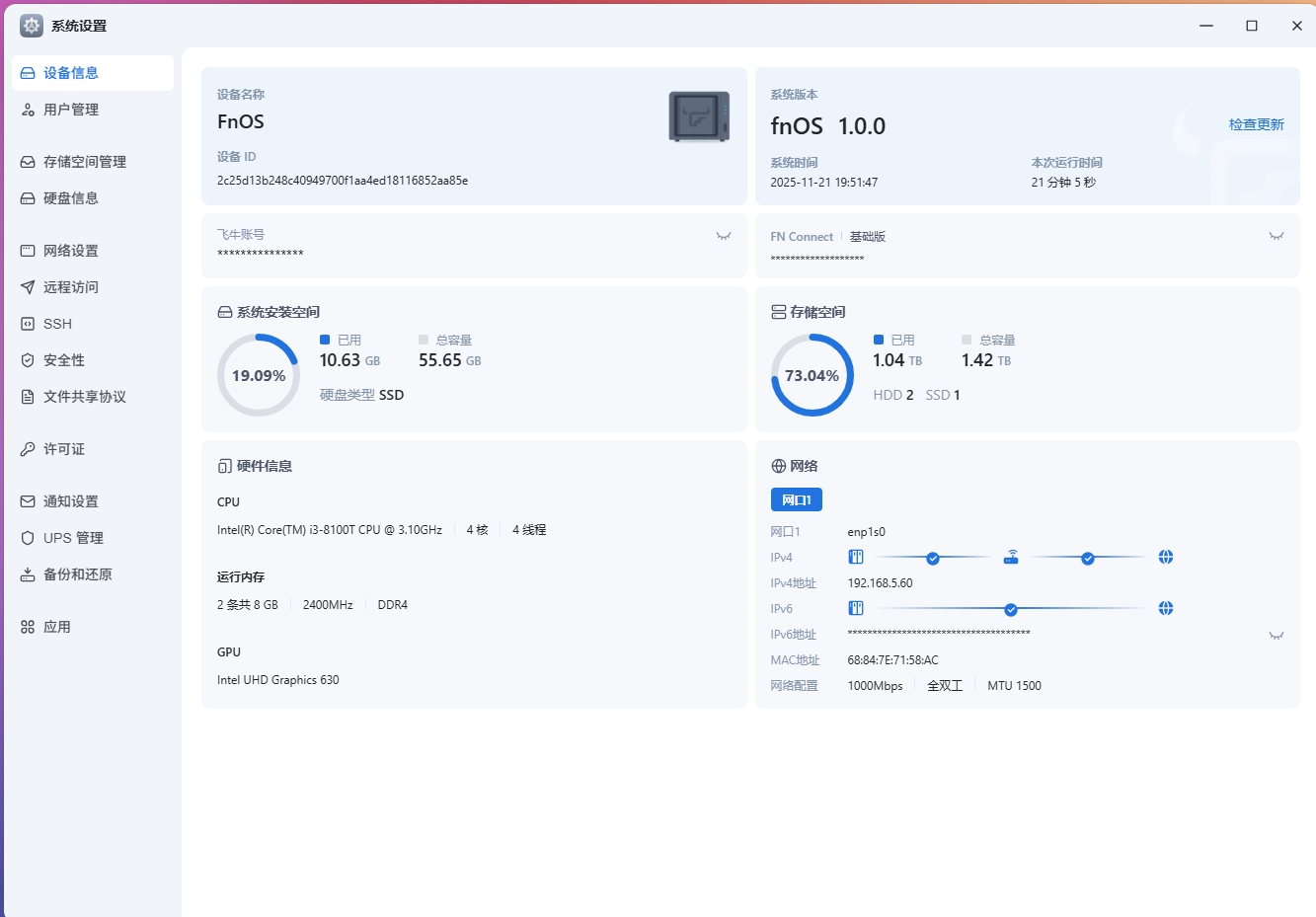Click the IPv4 address 192.168.5.60
Viewport: 1316px width, 917px height.
881,583
